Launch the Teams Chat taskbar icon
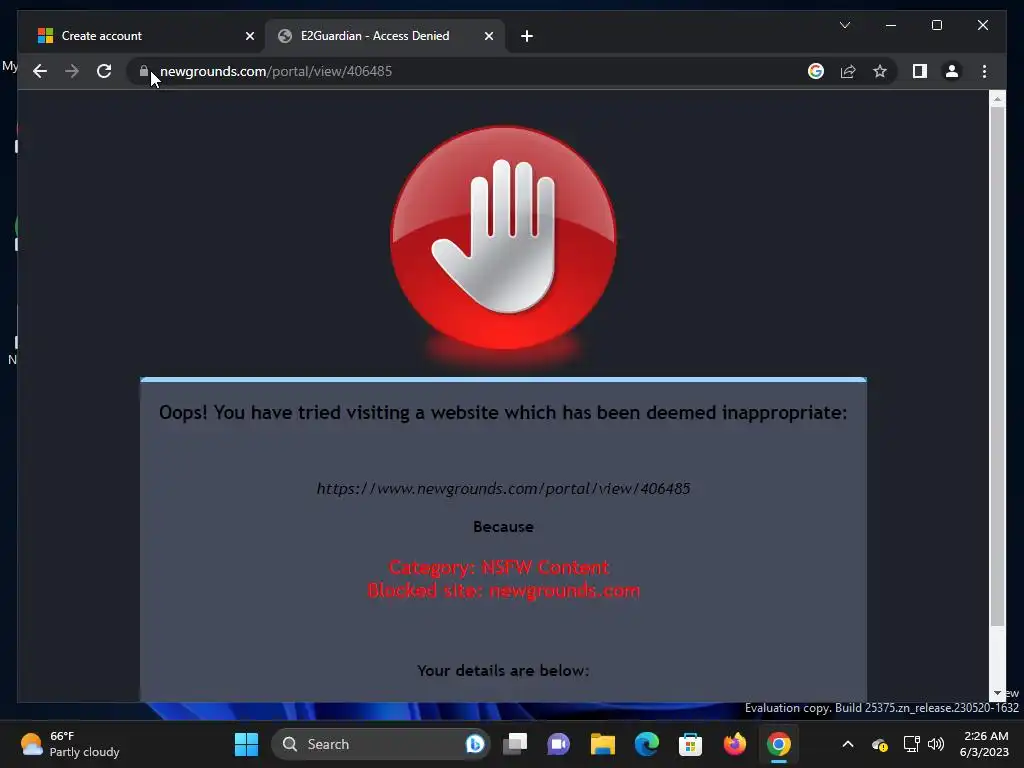Viewport: 1024px width, 768px height. (558, 744)
